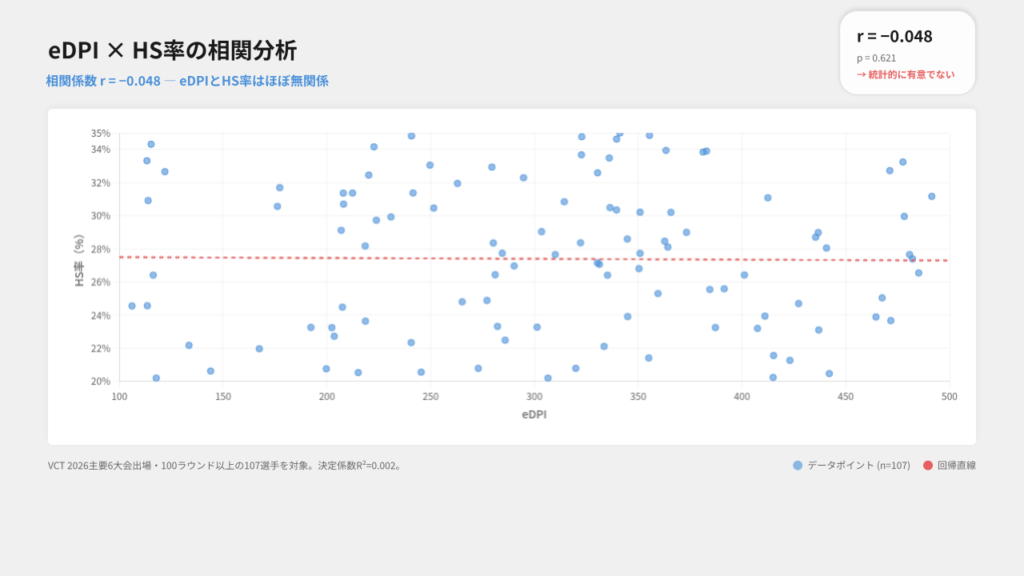Click the bold r = −0.048 in the stat card

tap(894, 36)
